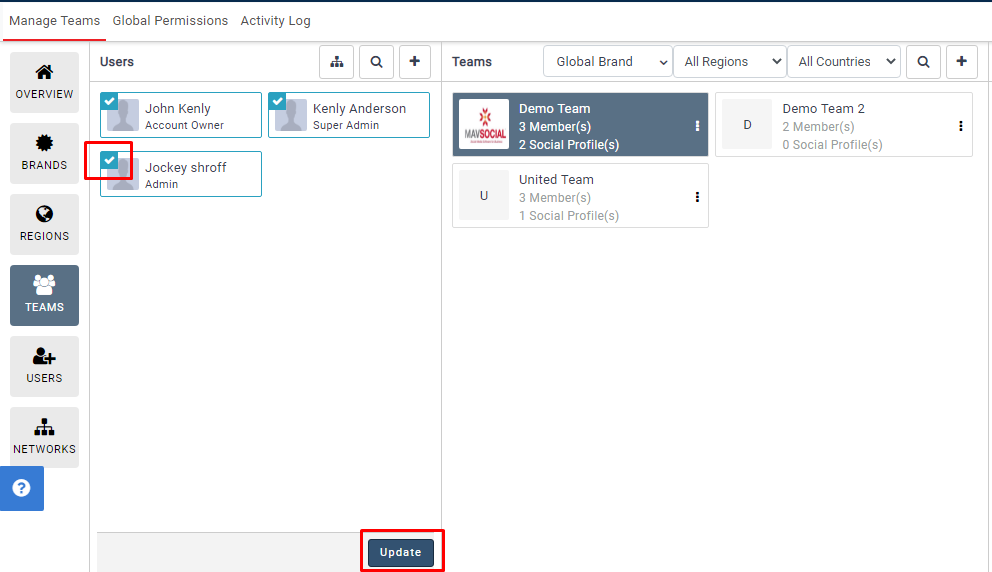The height and width of the screenshot is (572, 992).
Task: Click hierarchy icon in Users panel header
Action: pyautogui.click(x=337, y=62)
